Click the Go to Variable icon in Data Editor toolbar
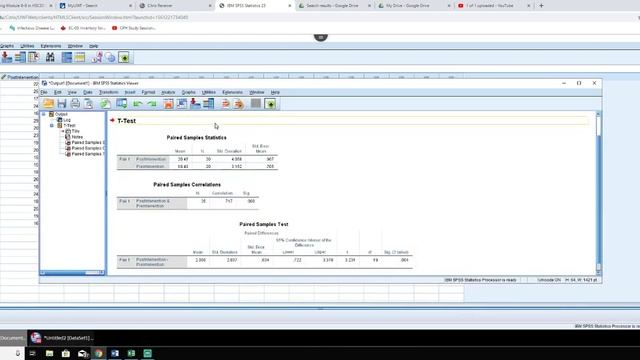The image size is (640, 360). (x=7, y=57)
